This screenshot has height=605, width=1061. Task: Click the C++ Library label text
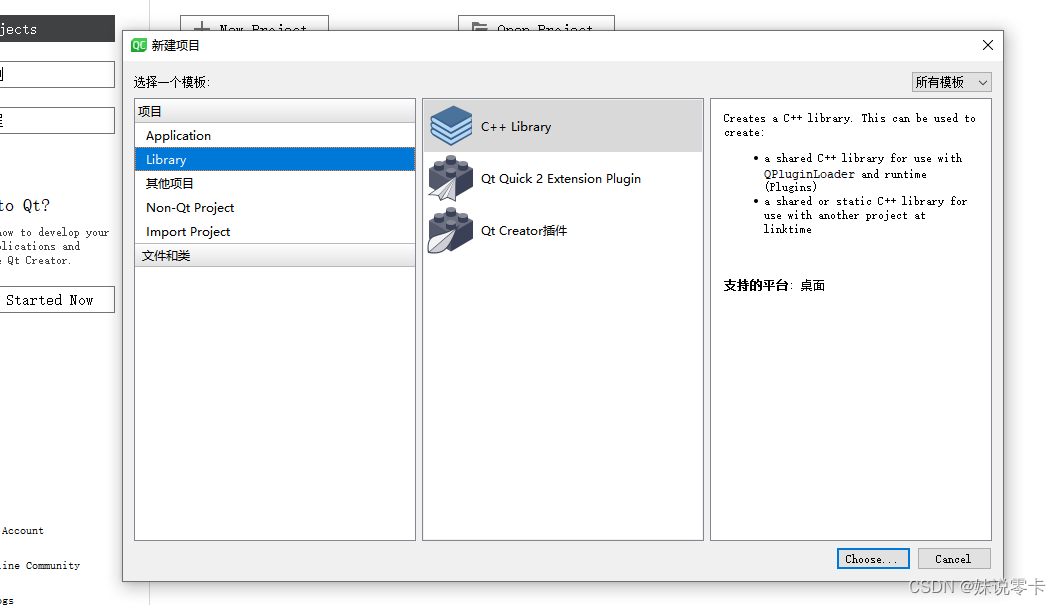point(516,127)
